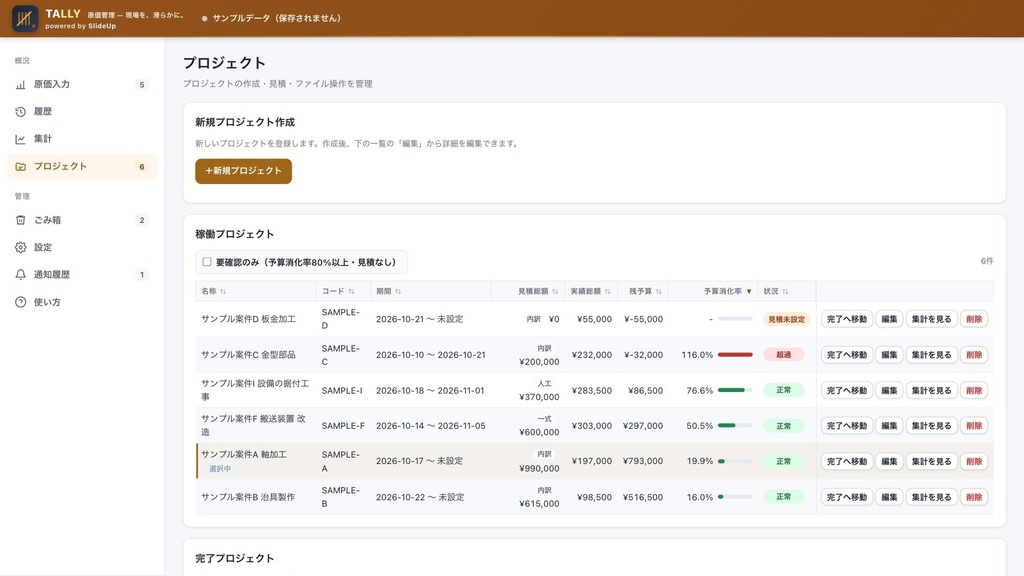This screenshot has width=1024, height=576.
Task: Click the 見積未設定 status badge
Action: (786, 319)
